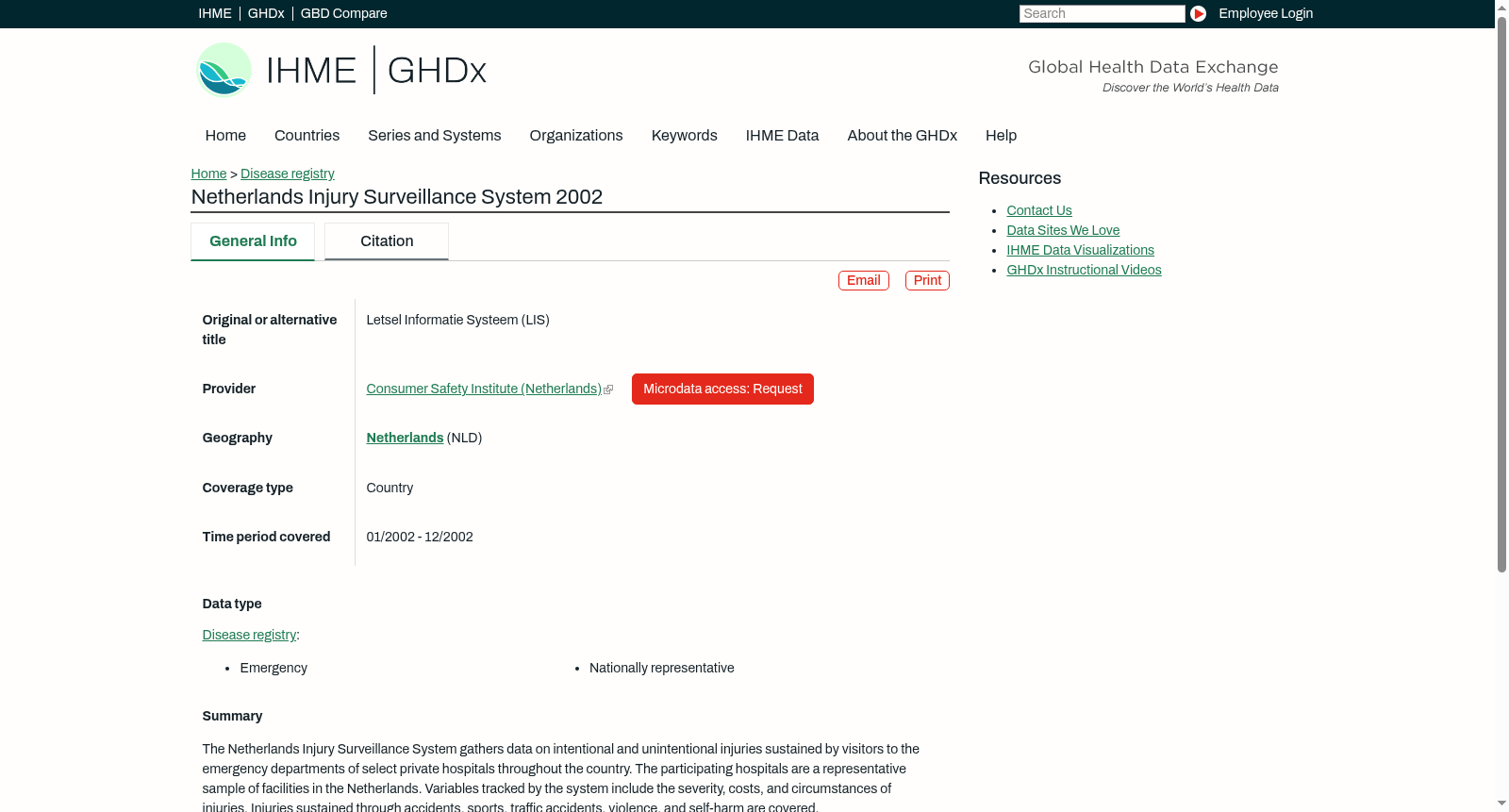1509x812 pixels.
Task: Click the Home breadcrumb link
Action: click(208, 174)
